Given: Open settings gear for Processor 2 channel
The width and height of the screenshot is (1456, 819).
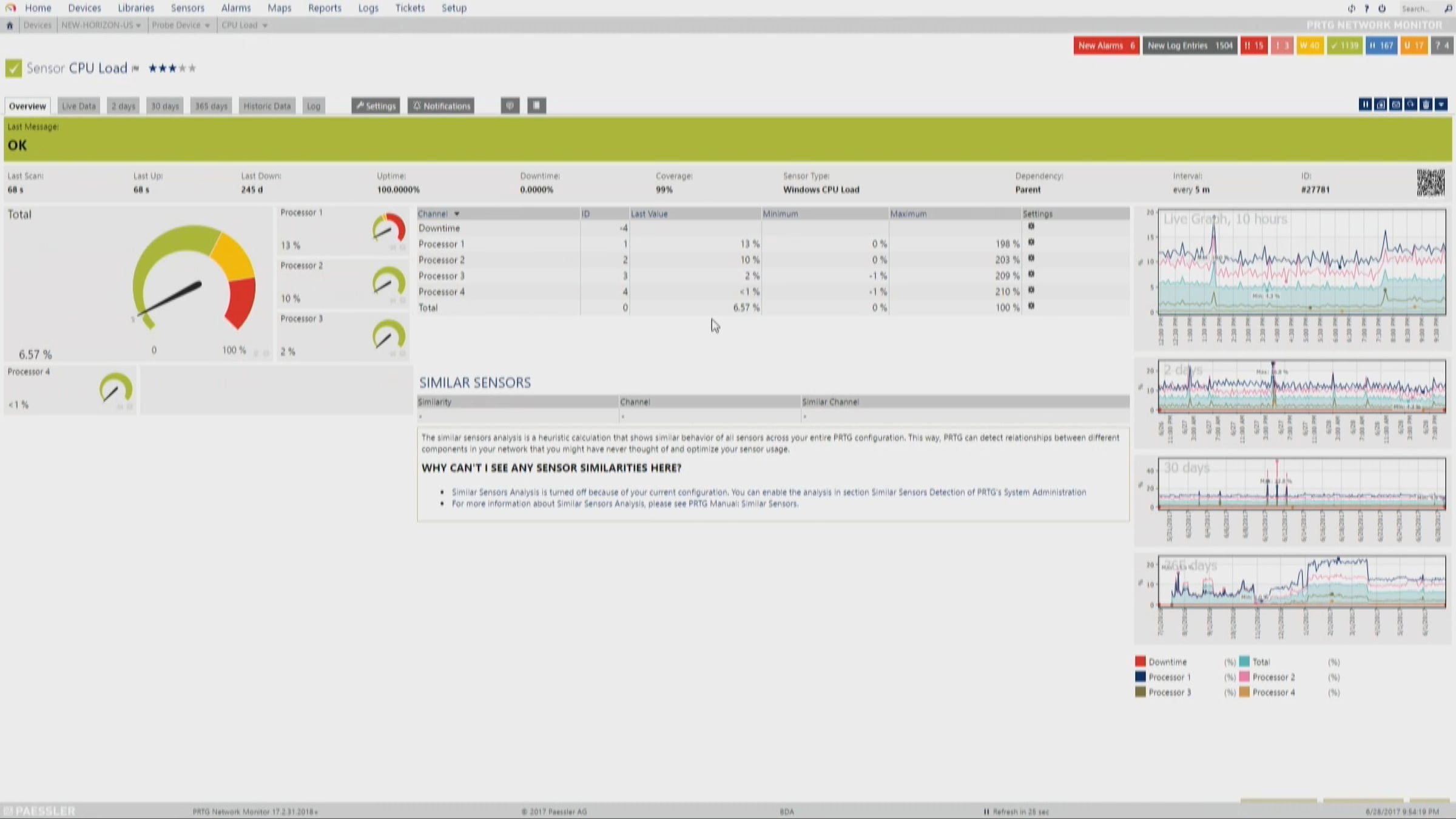Looking at the screenshot, I should (x=1031, y=258).
